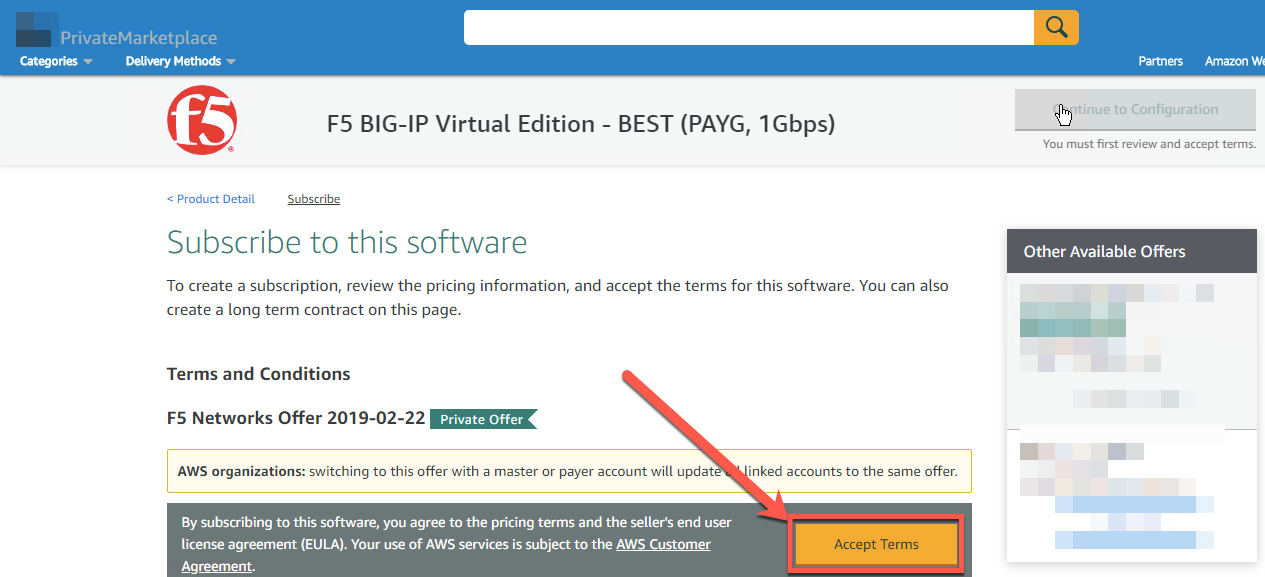Select the Subscribe breadcrumb link
The image size is (1265, 577).
click(x=314, y=199)
